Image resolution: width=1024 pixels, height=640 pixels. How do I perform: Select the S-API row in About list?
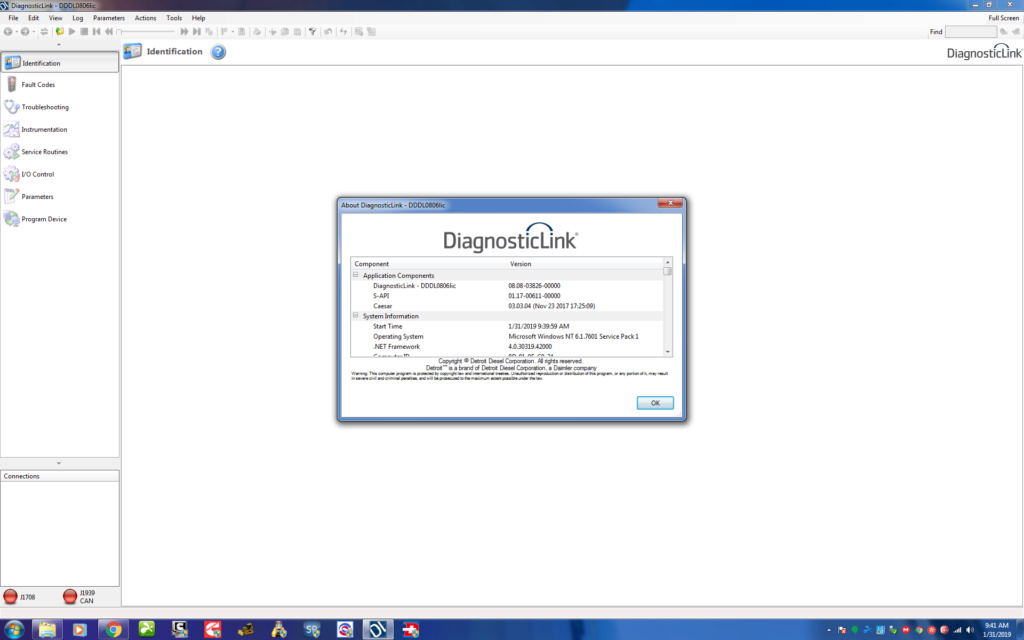(x=507, y=296)
